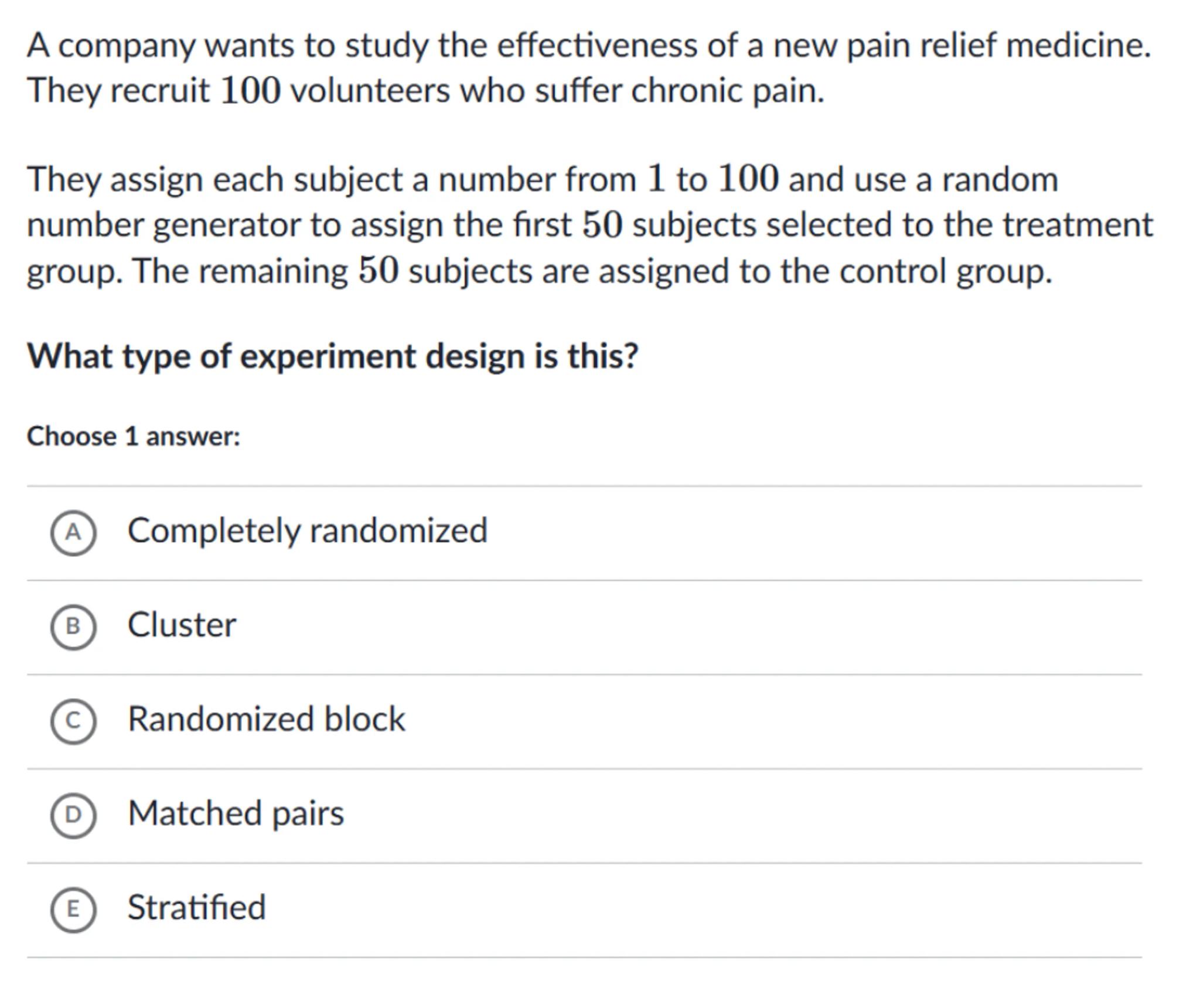Screen dimensions: 1200x1008
Task: Click the number 1 after "number from"
Action: pos(656,179)
